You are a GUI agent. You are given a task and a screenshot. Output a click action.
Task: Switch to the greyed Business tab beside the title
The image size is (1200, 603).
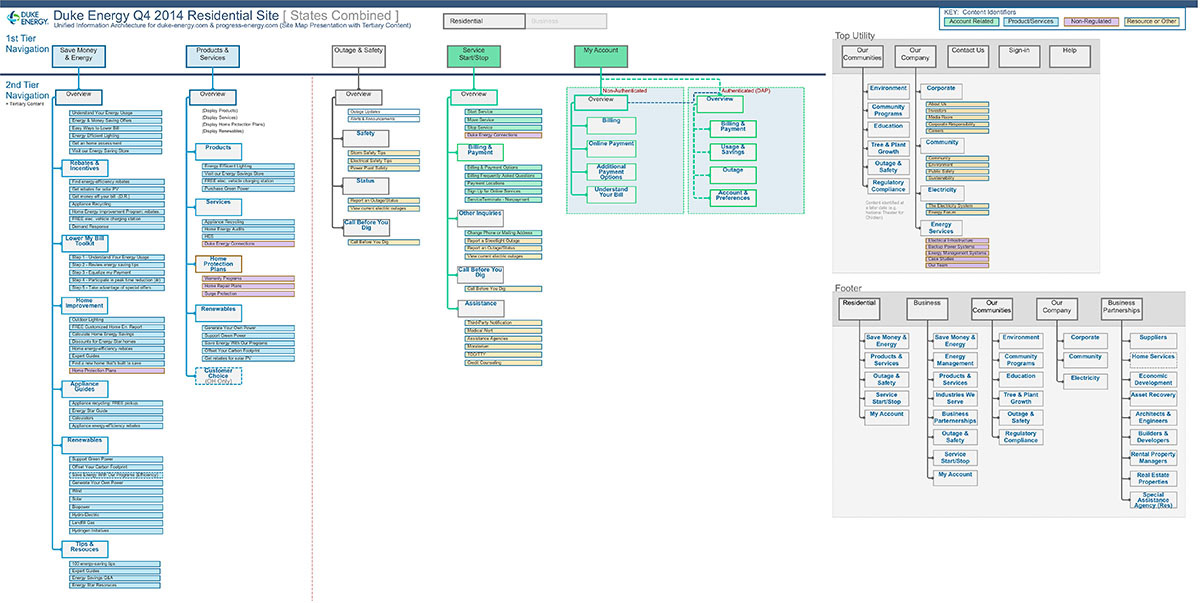pos(565,21)
